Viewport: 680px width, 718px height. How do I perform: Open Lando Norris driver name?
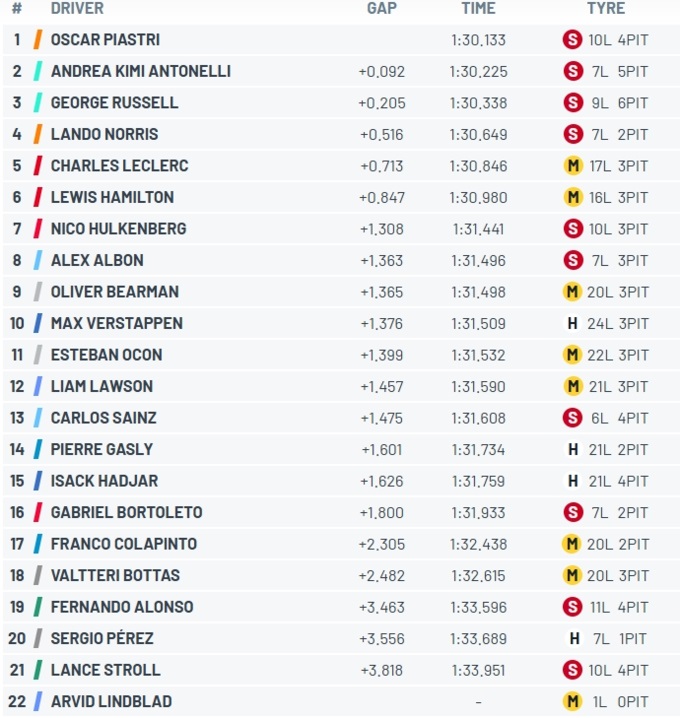[104, 134]
